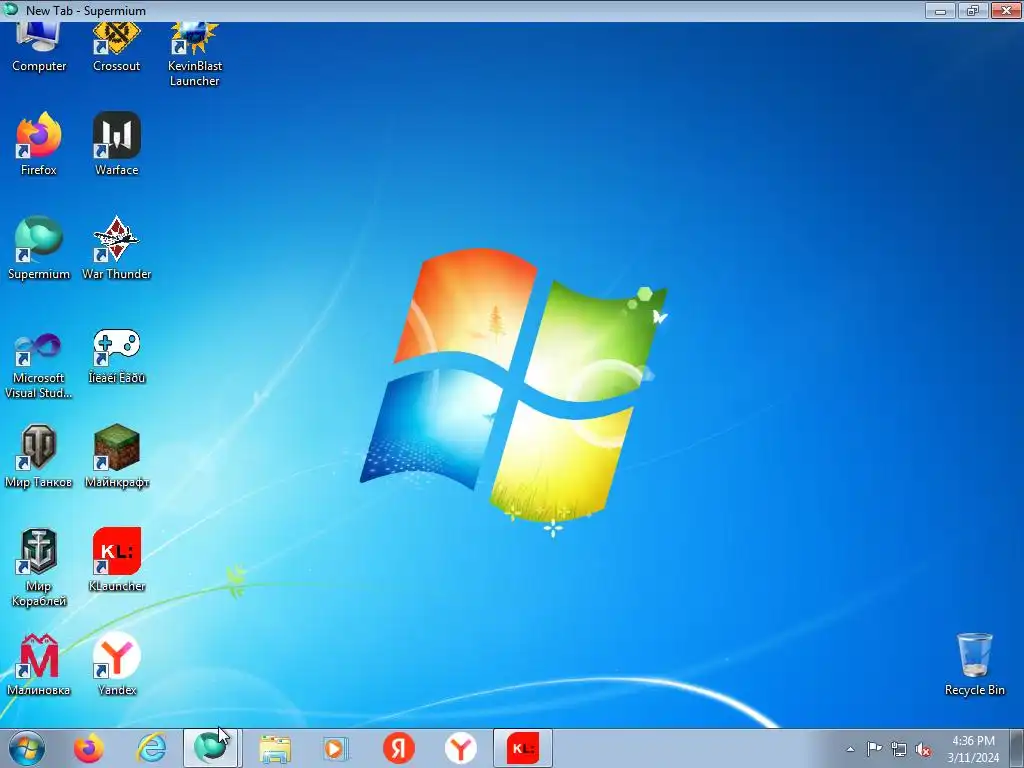Open Firefox desktop shortcut
Viewport: 1024px width, 768px height.
click(x=39, y=144)
